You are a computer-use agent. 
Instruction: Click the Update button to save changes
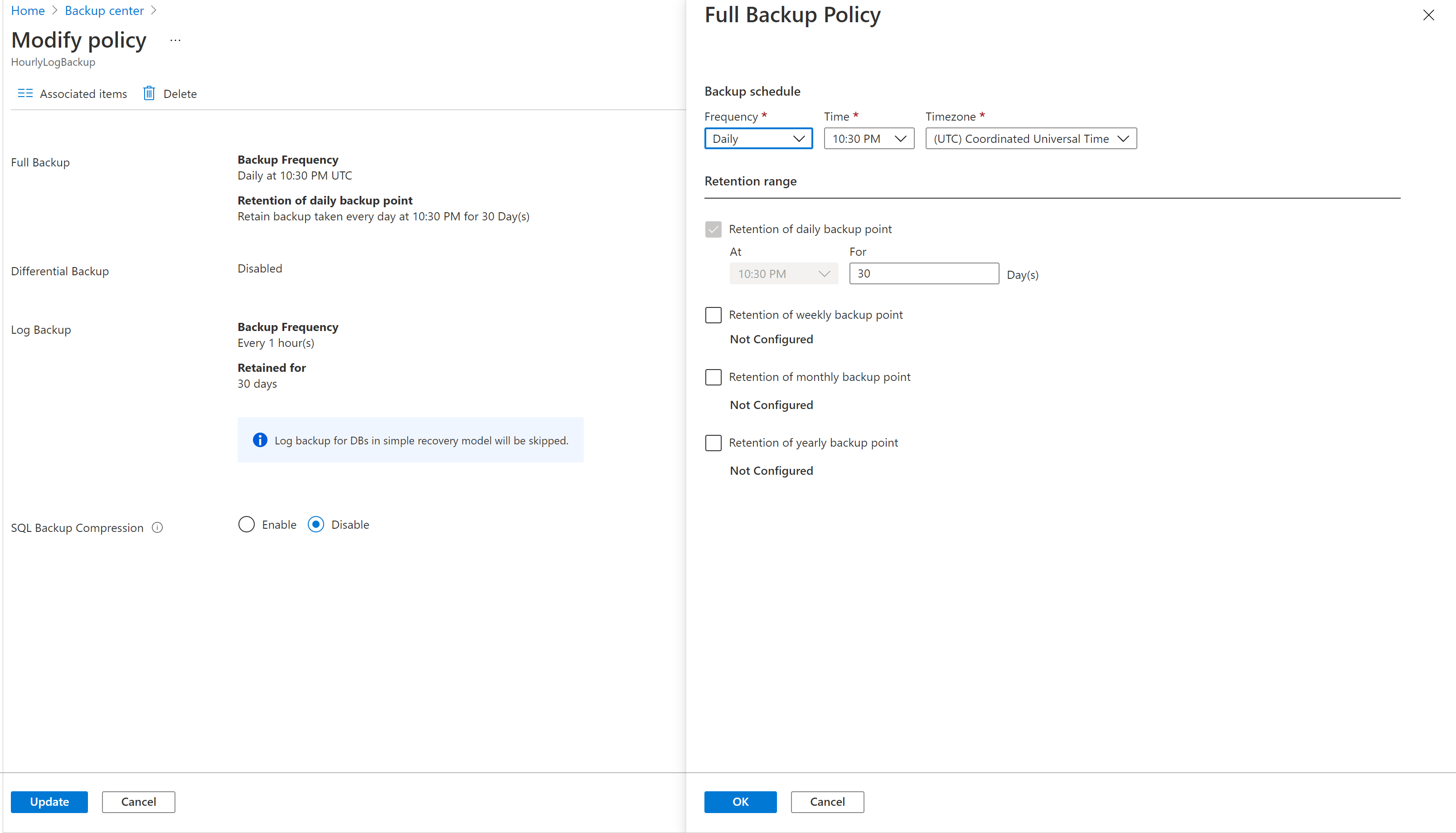pyautogui.click(x=48, y=801)
